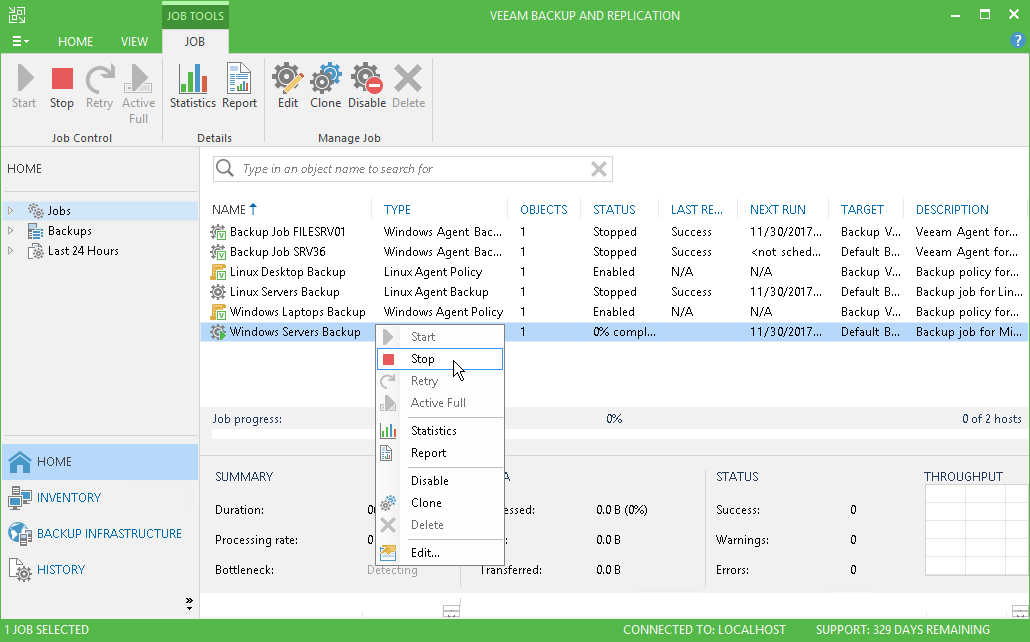This screenshot has height=642, width=1030.
Task: Open the HISTORY view
Action: click(x=100, y=570)
